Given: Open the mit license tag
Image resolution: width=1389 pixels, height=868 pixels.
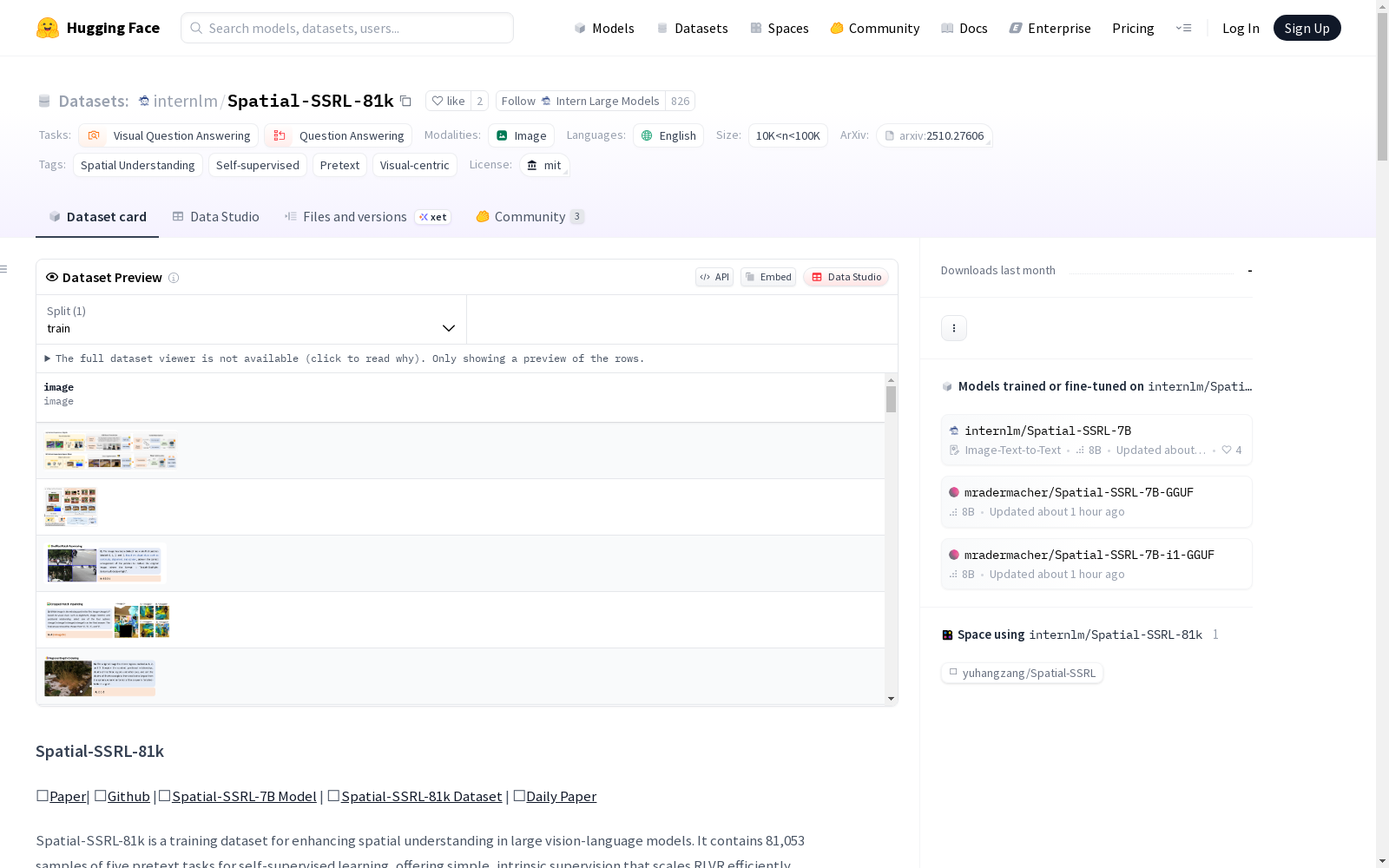Looking at the screenshot, I should click(544, 165).
